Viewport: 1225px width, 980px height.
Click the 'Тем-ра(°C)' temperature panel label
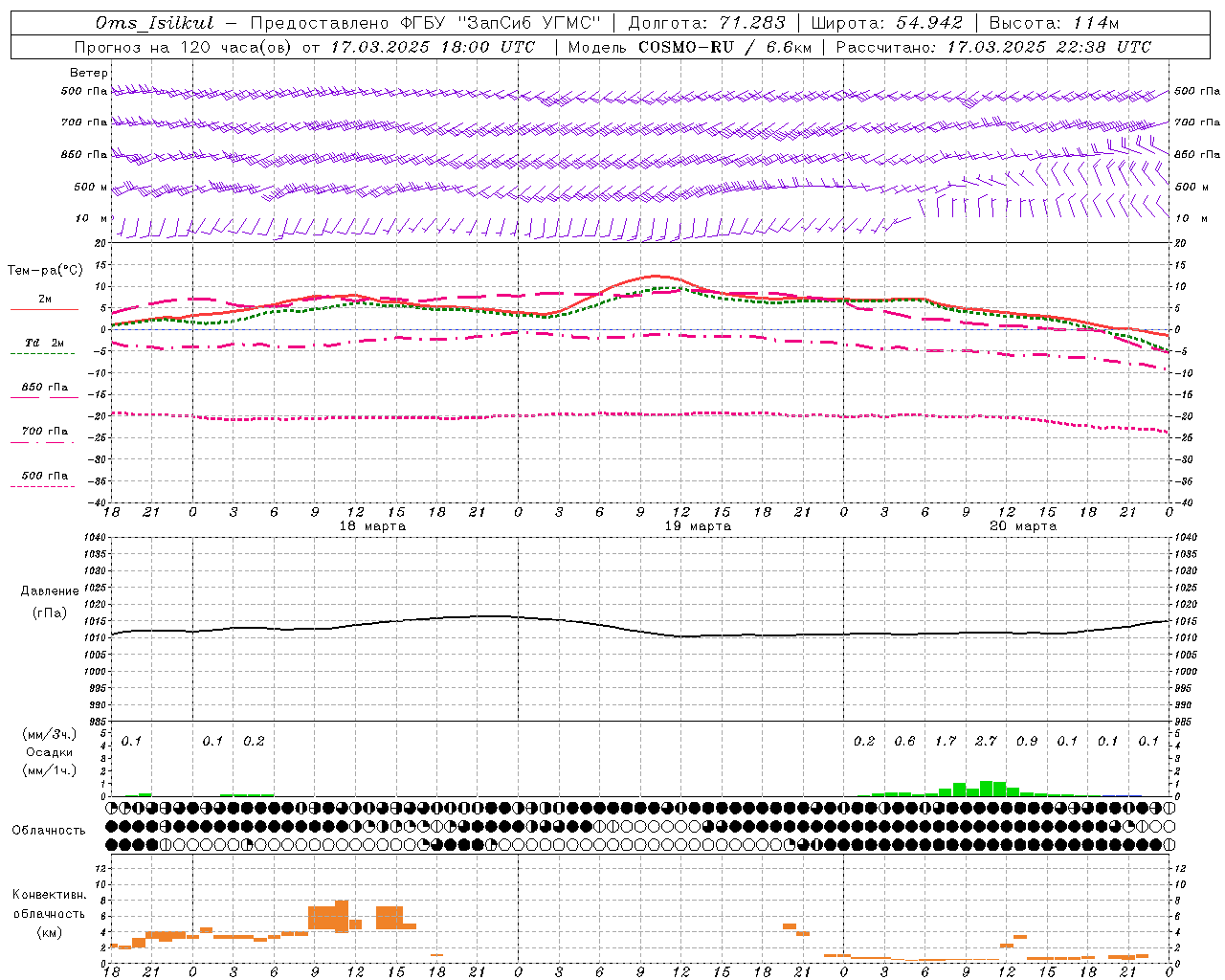tap(45, 271)
